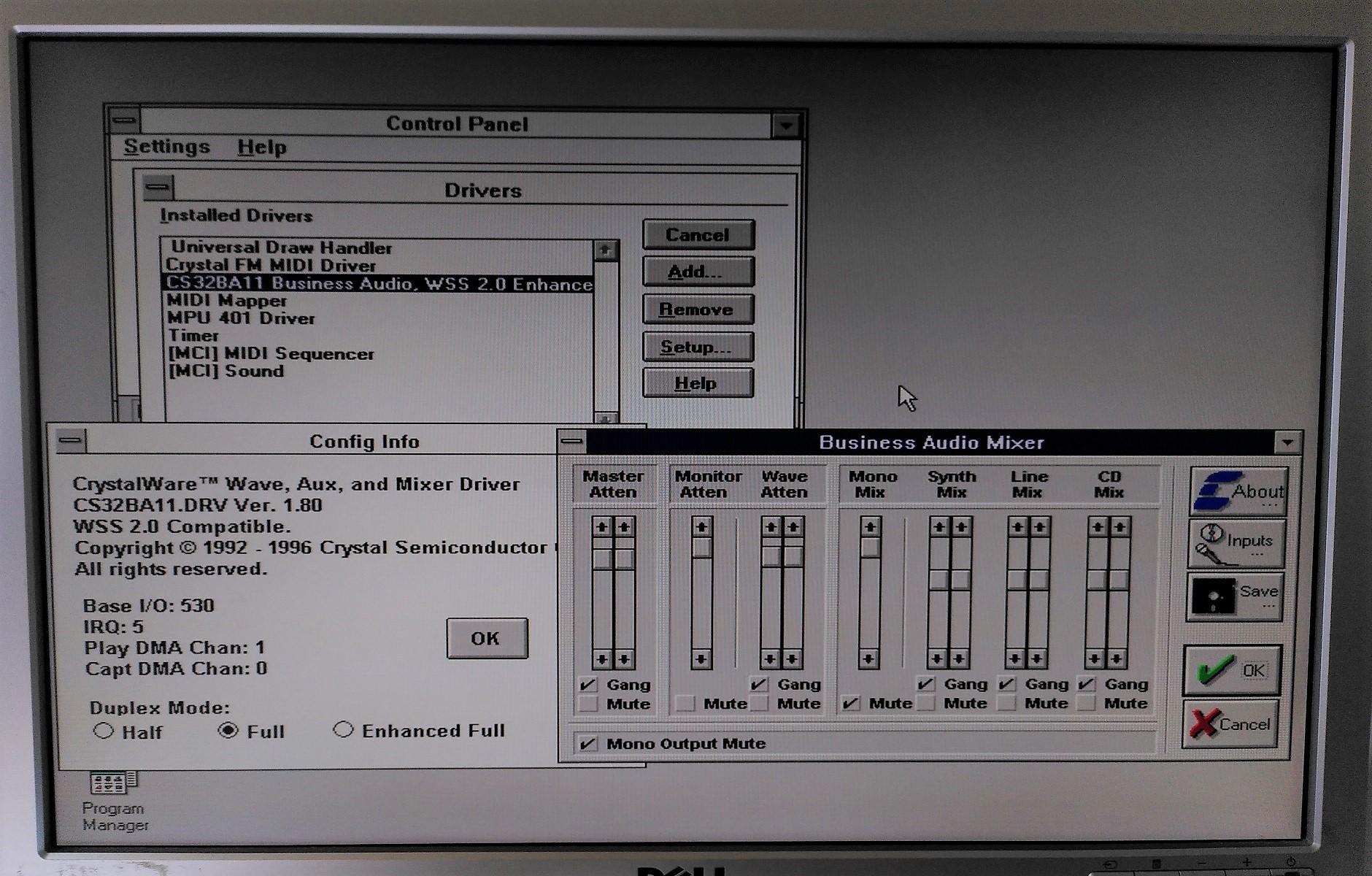Viewport: 1372px width, 876px height.
Task: Click the Setup... button in Drivers
Action: 697,347
